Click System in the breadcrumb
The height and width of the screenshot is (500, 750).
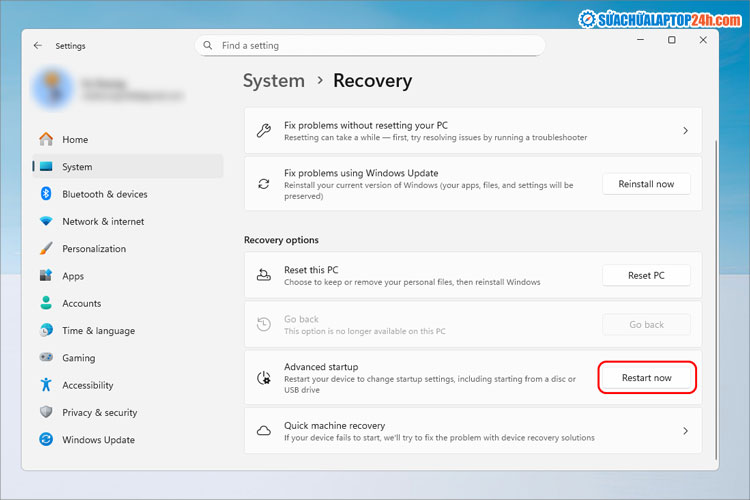(274, 81)
